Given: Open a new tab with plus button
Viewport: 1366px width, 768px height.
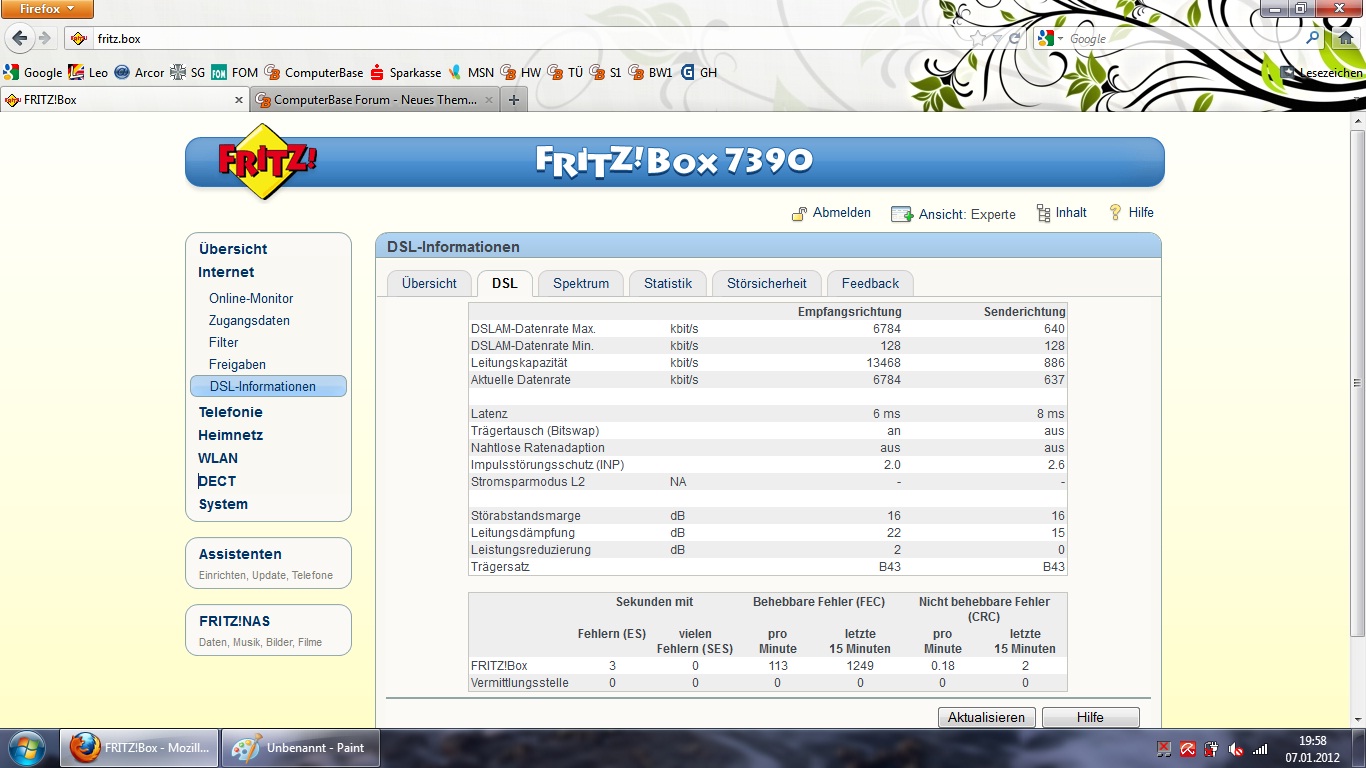Looking at the screenshot, I should pos(513,100).
